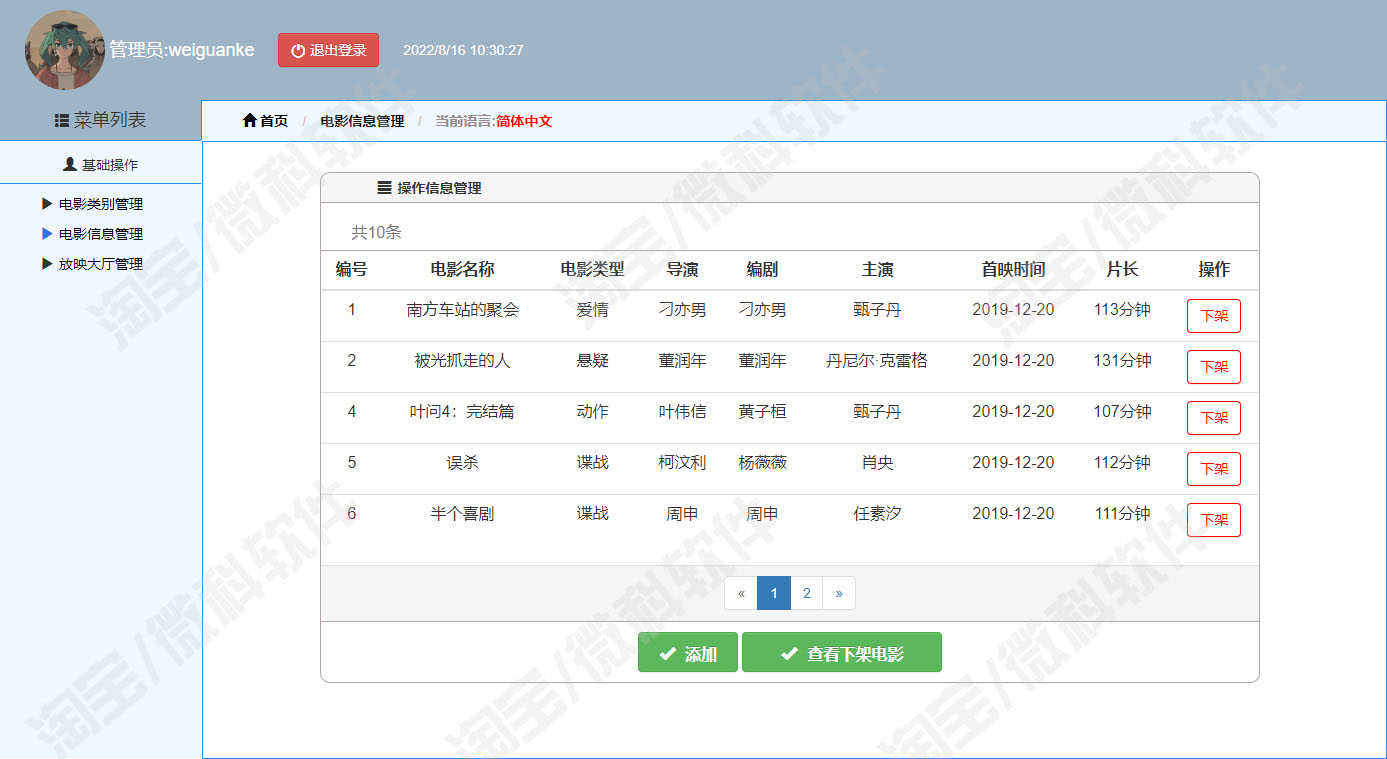Click the user icon beside 基础操作
Viewport: 1387px width, 759px height.
tap(70, 164)
